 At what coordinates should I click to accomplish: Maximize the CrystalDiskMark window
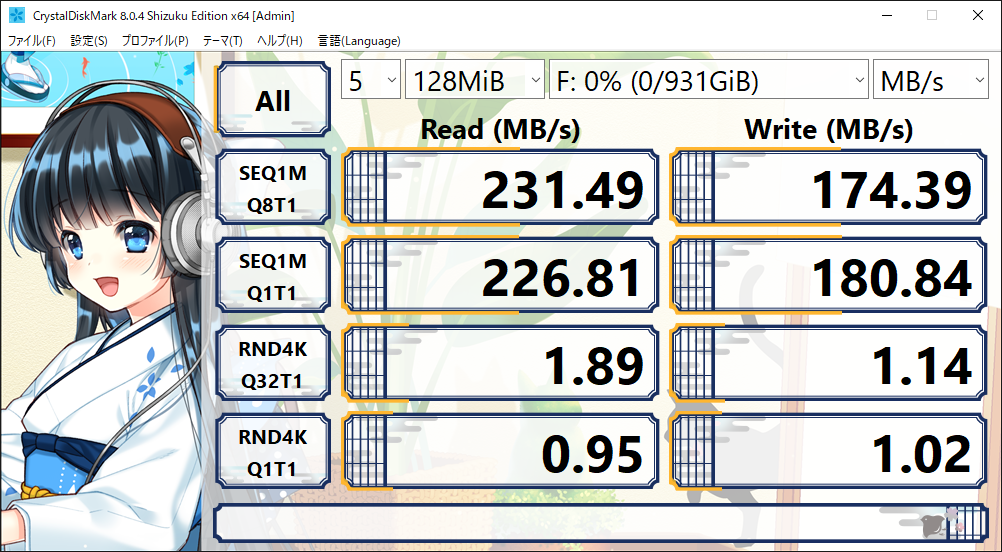(932, 15)
